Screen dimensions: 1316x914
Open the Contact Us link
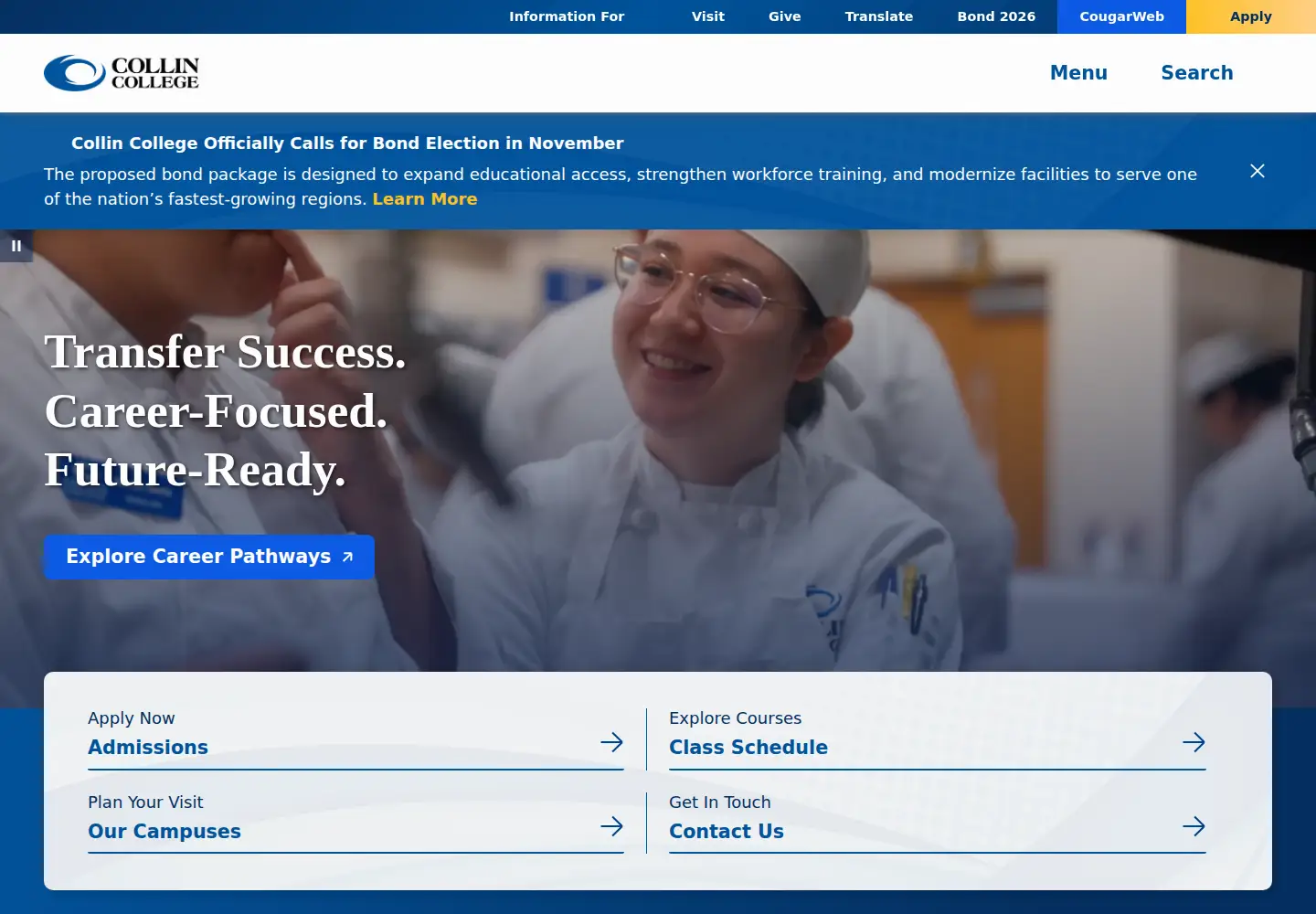[727, 831]
